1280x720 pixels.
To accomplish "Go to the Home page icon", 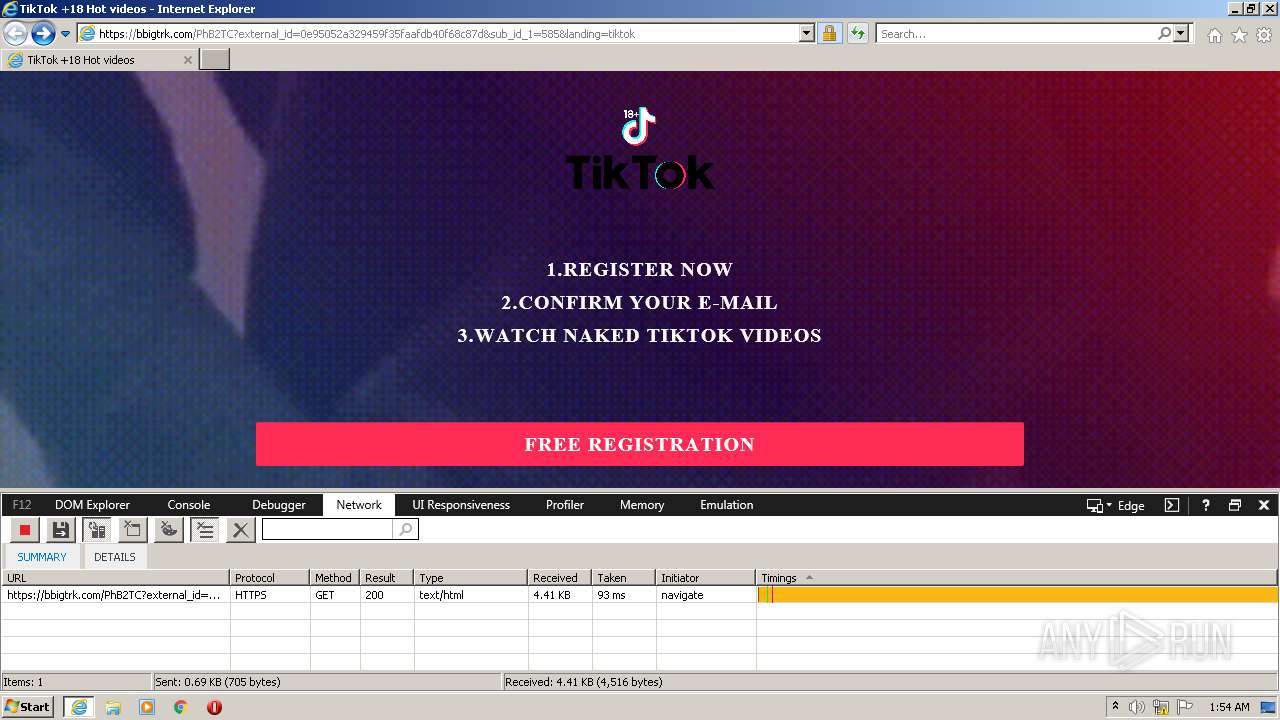I will (1214, 35).
